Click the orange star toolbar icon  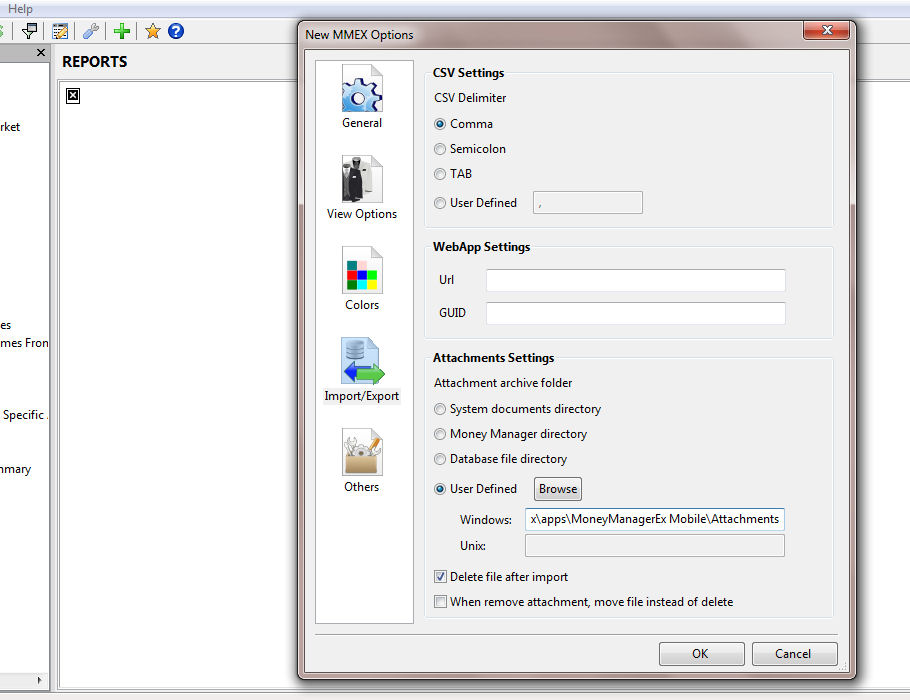click(153, 31)
